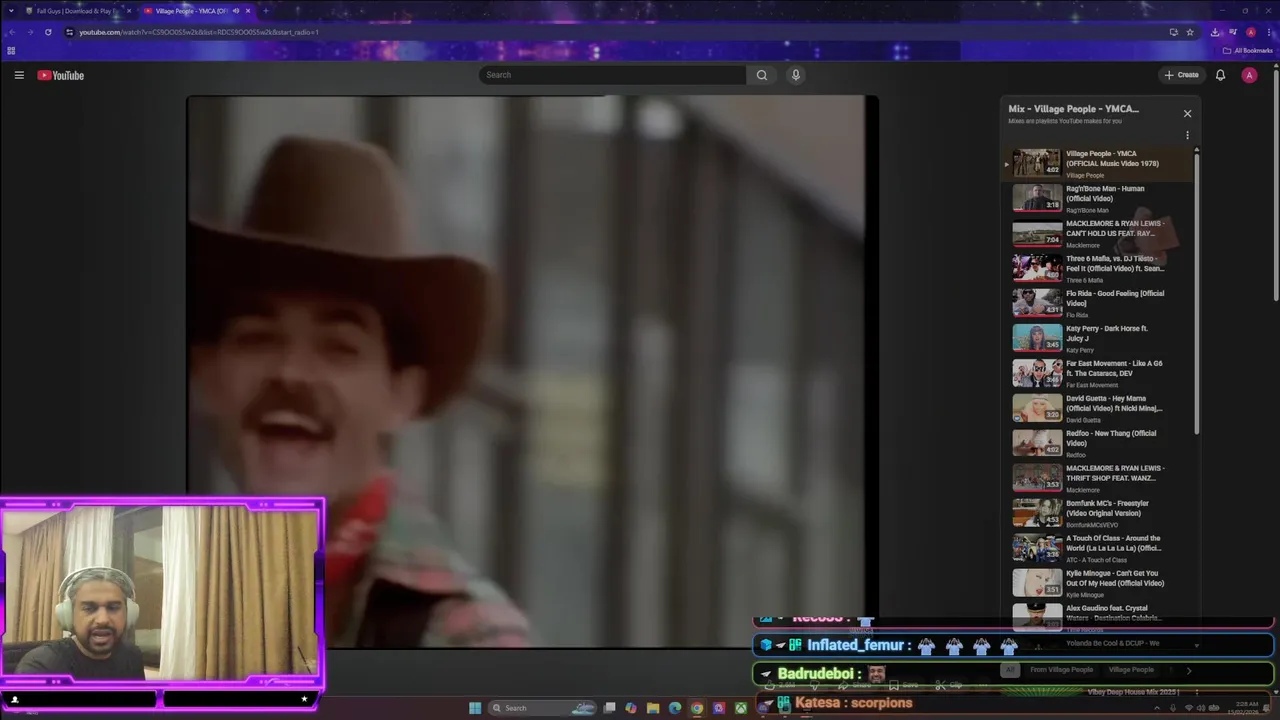Open the Chrome three-dot menu
The width and height of the screenshot is (1280, 720).
click(1268, 32)
